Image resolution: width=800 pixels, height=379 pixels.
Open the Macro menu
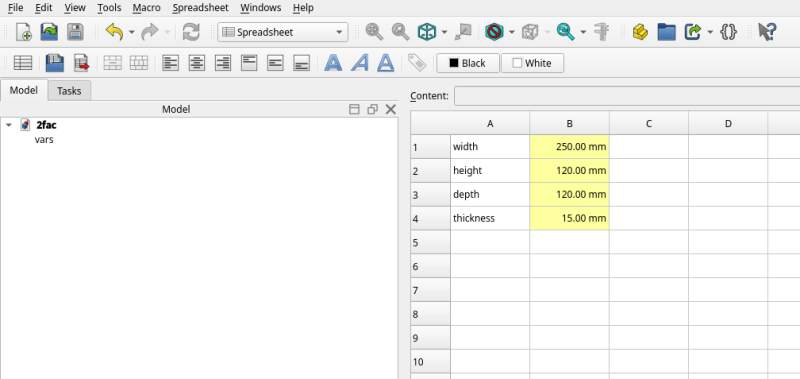146,8
